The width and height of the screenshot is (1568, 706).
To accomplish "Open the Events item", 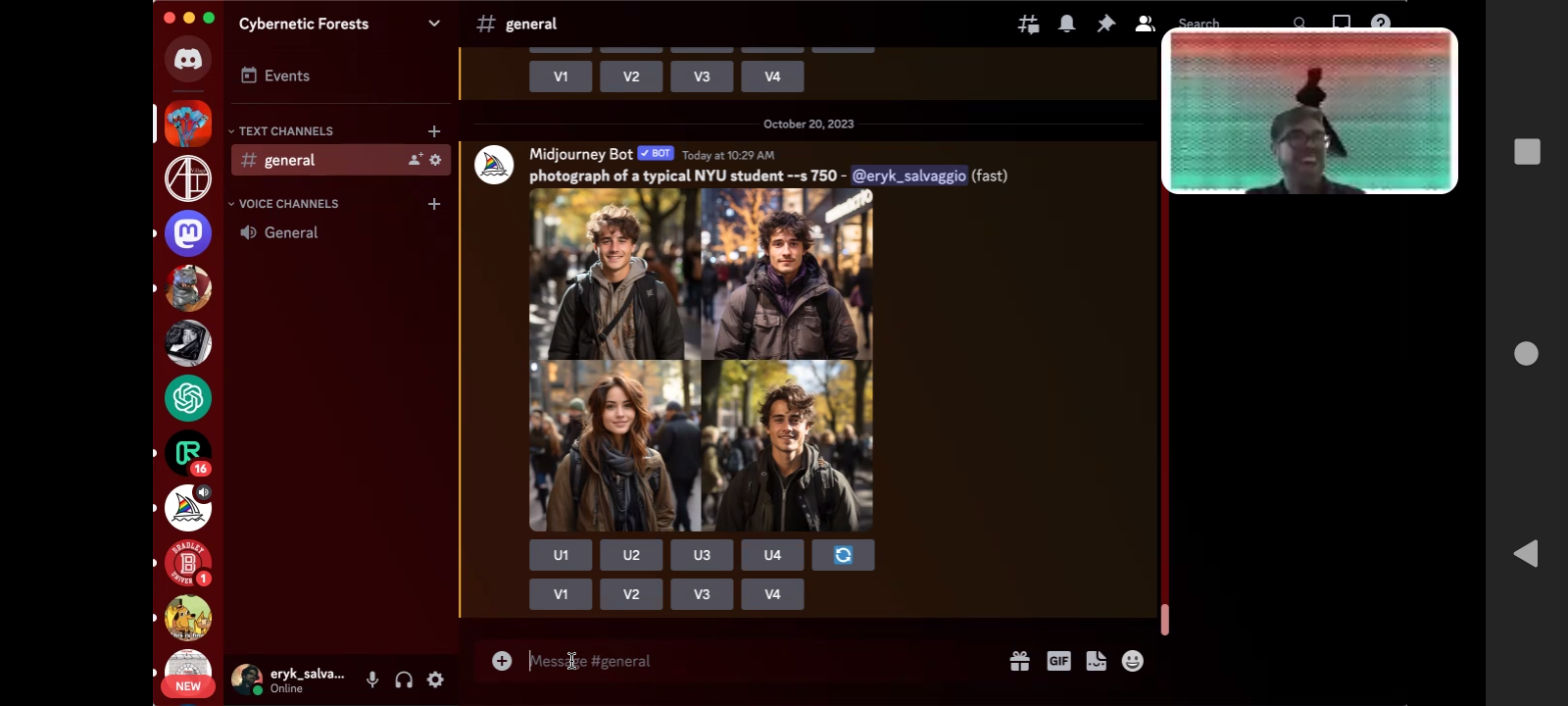I will (x=286, y=76).
